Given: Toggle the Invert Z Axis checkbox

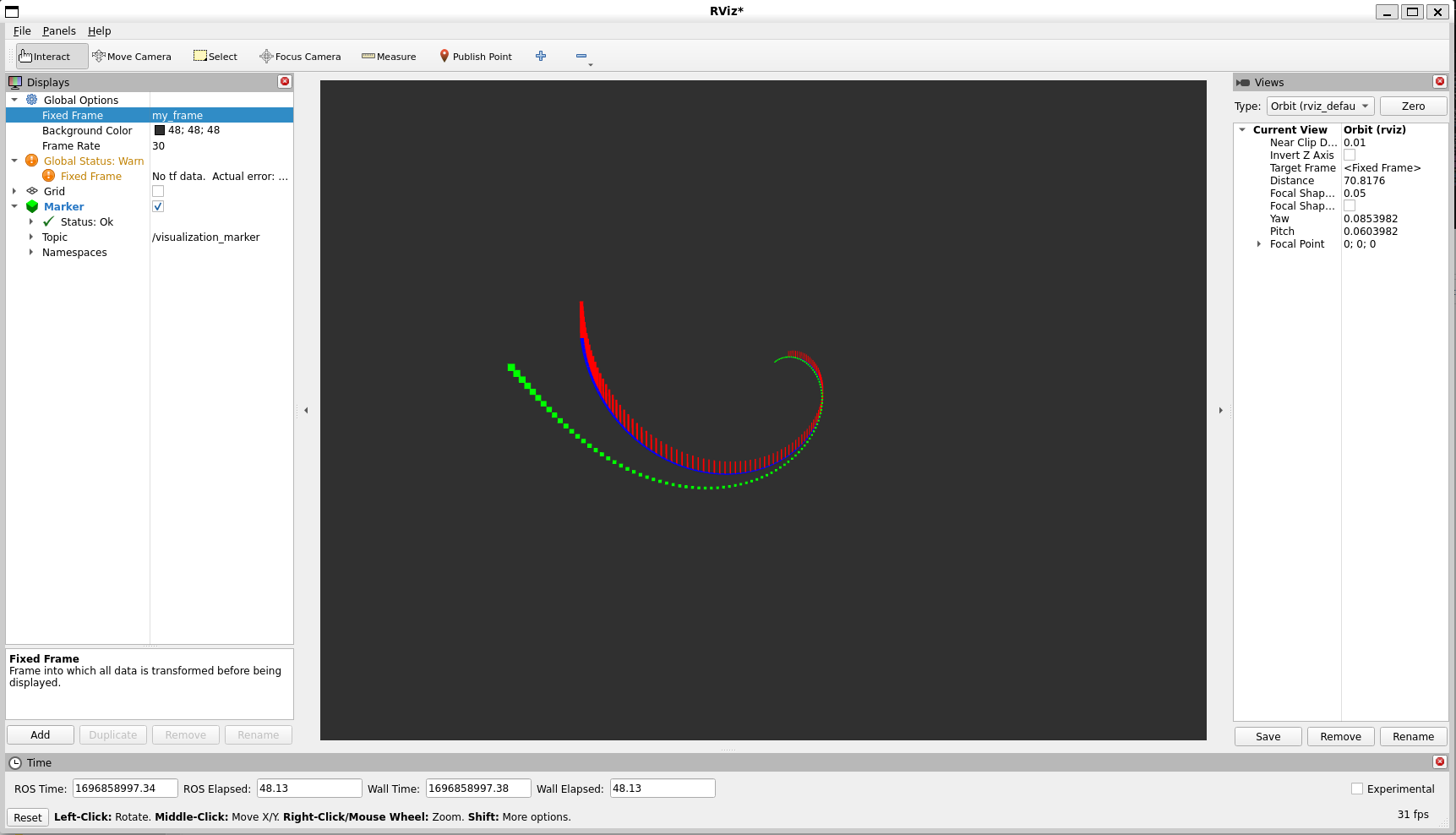Looking at the screenshot, I should tap(1350, 156).
